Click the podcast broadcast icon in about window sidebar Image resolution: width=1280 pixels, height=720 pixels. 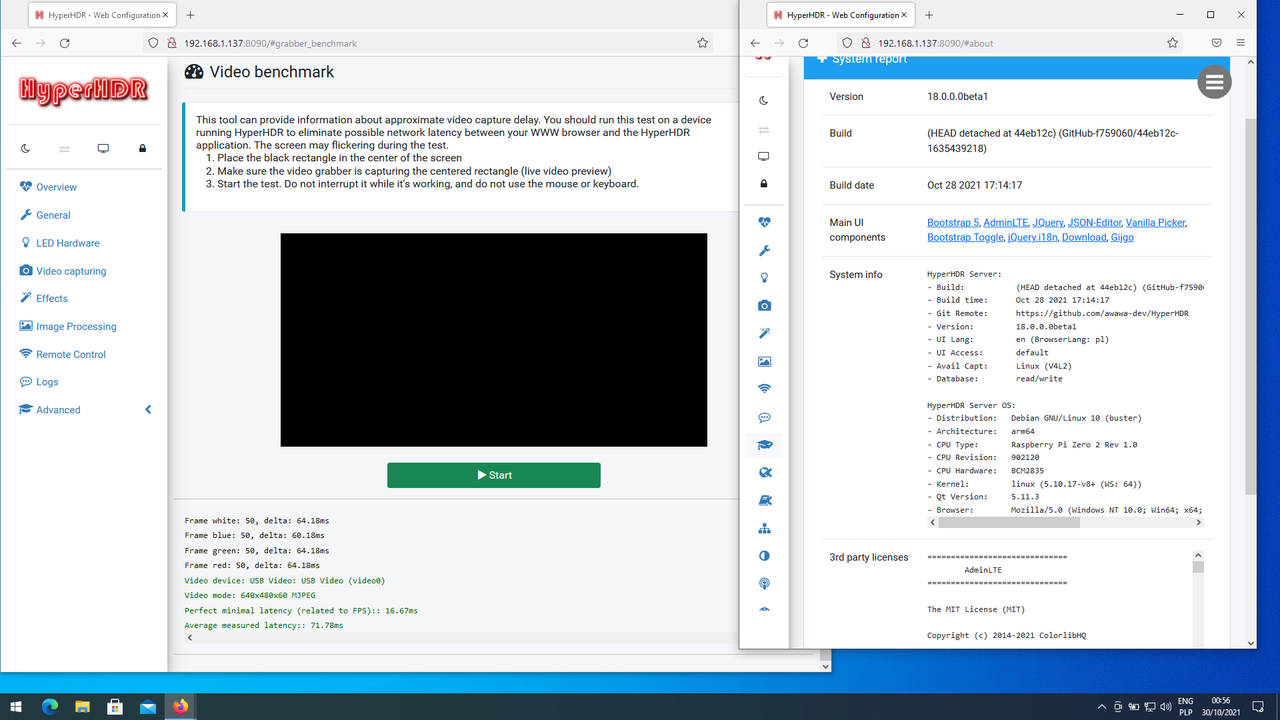(764, 584)
